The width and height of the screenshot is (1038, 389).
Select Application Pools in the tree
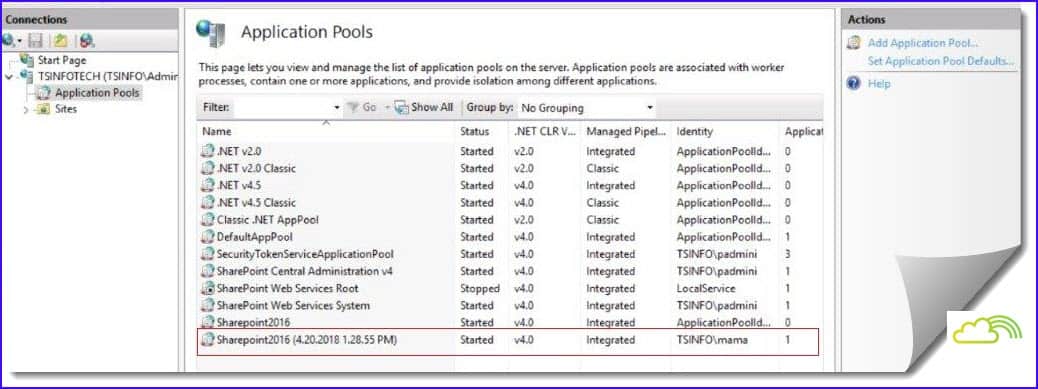(97, 93)
